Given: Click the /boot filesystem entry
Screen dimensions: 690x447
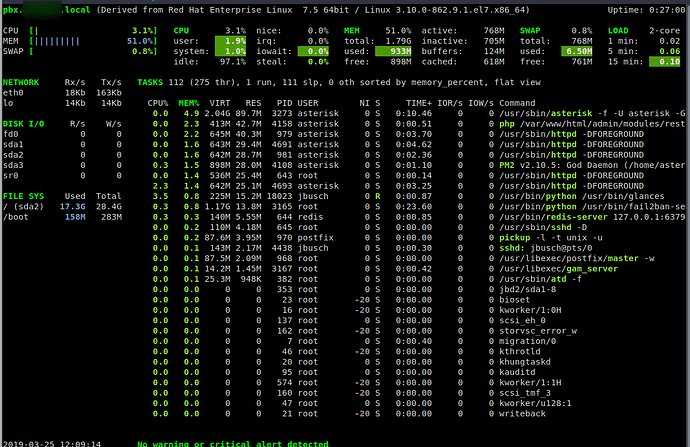Looking at the screenshot, I should pyautogui.click(x=62, y=217).
